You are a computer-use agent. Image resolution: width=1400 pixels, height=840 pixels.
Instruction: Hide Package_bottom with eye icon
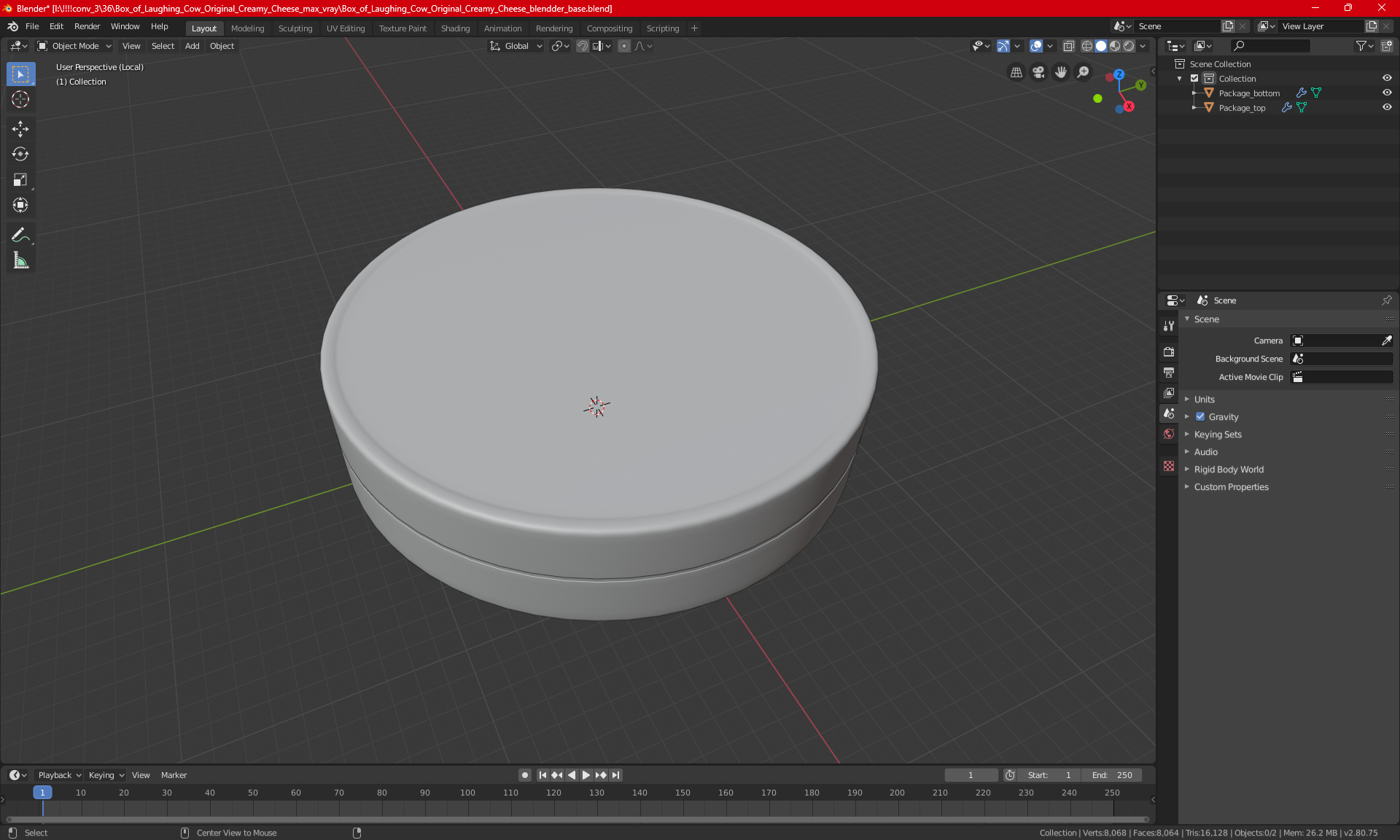pyautogui.click(x=1387, y=93)
